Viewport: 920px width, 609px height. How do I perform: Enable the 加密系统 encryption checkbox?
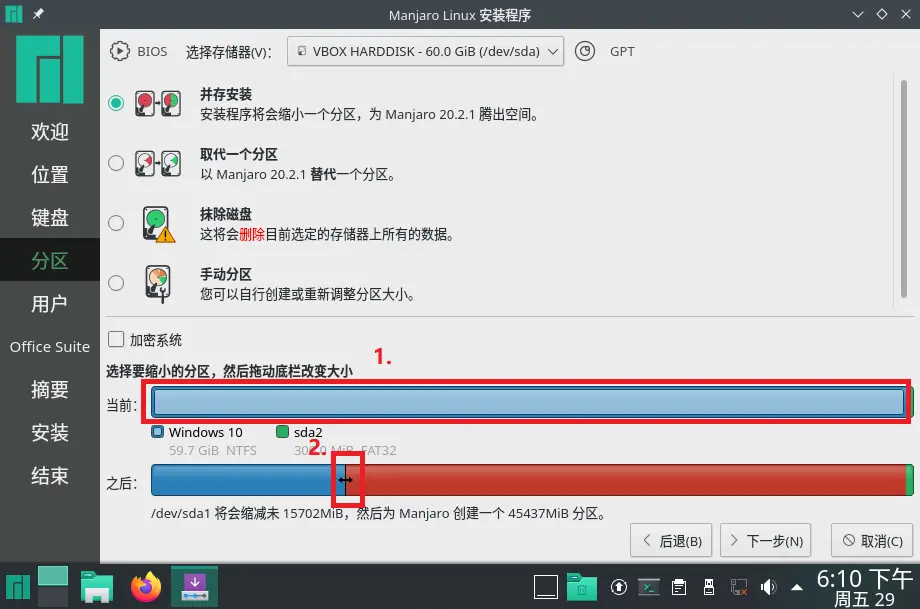114,339
